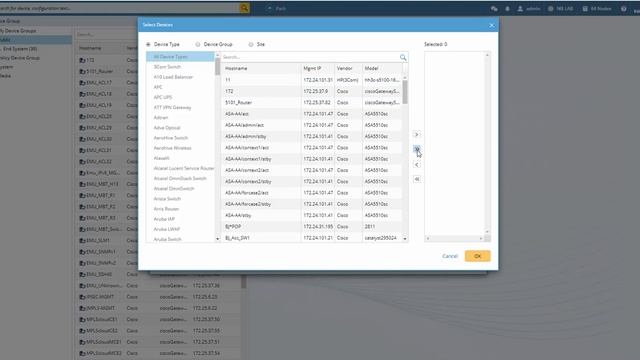Select device row ASA-AA/context2/stby
This screenshot has height=360, width=640.
click(312, 181)
